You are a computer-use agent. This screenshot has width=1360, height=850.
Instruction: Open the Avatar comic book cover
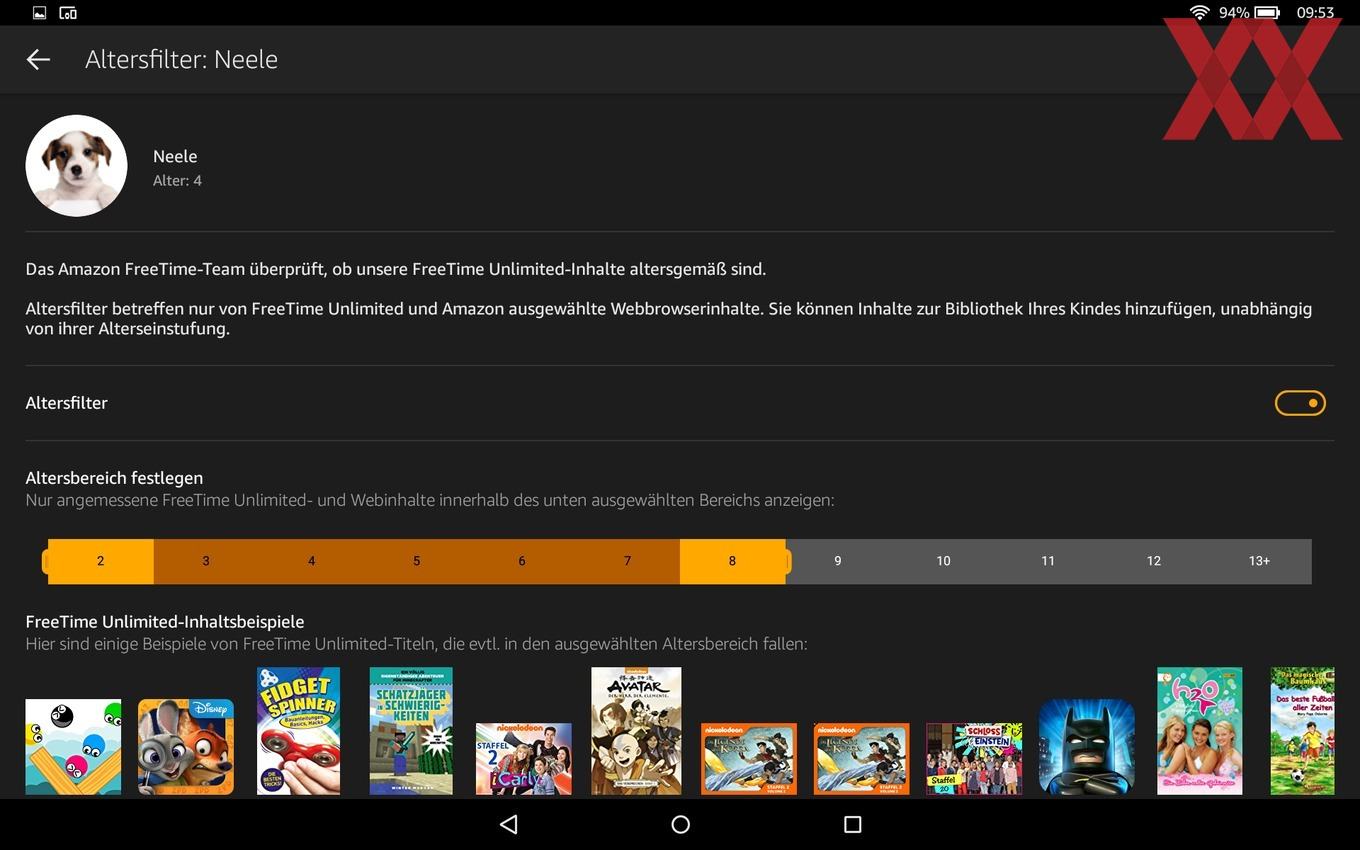[636, 731]
